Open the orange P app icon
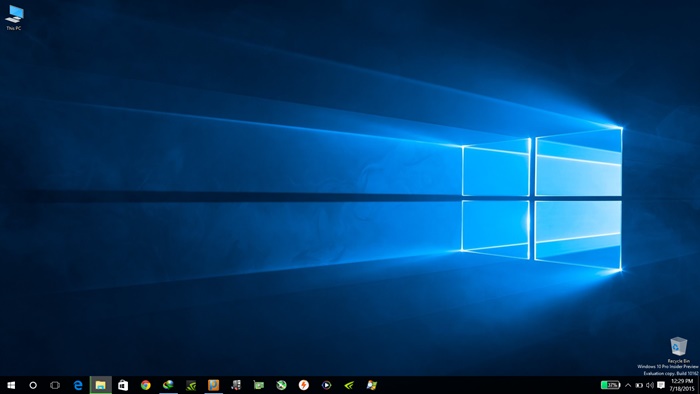 tap(213, 385)
